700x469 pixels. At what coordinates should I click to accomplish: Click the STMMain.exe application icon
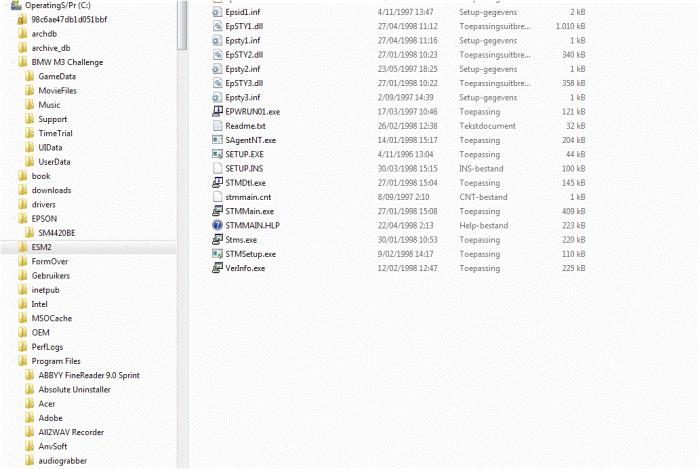217,211
